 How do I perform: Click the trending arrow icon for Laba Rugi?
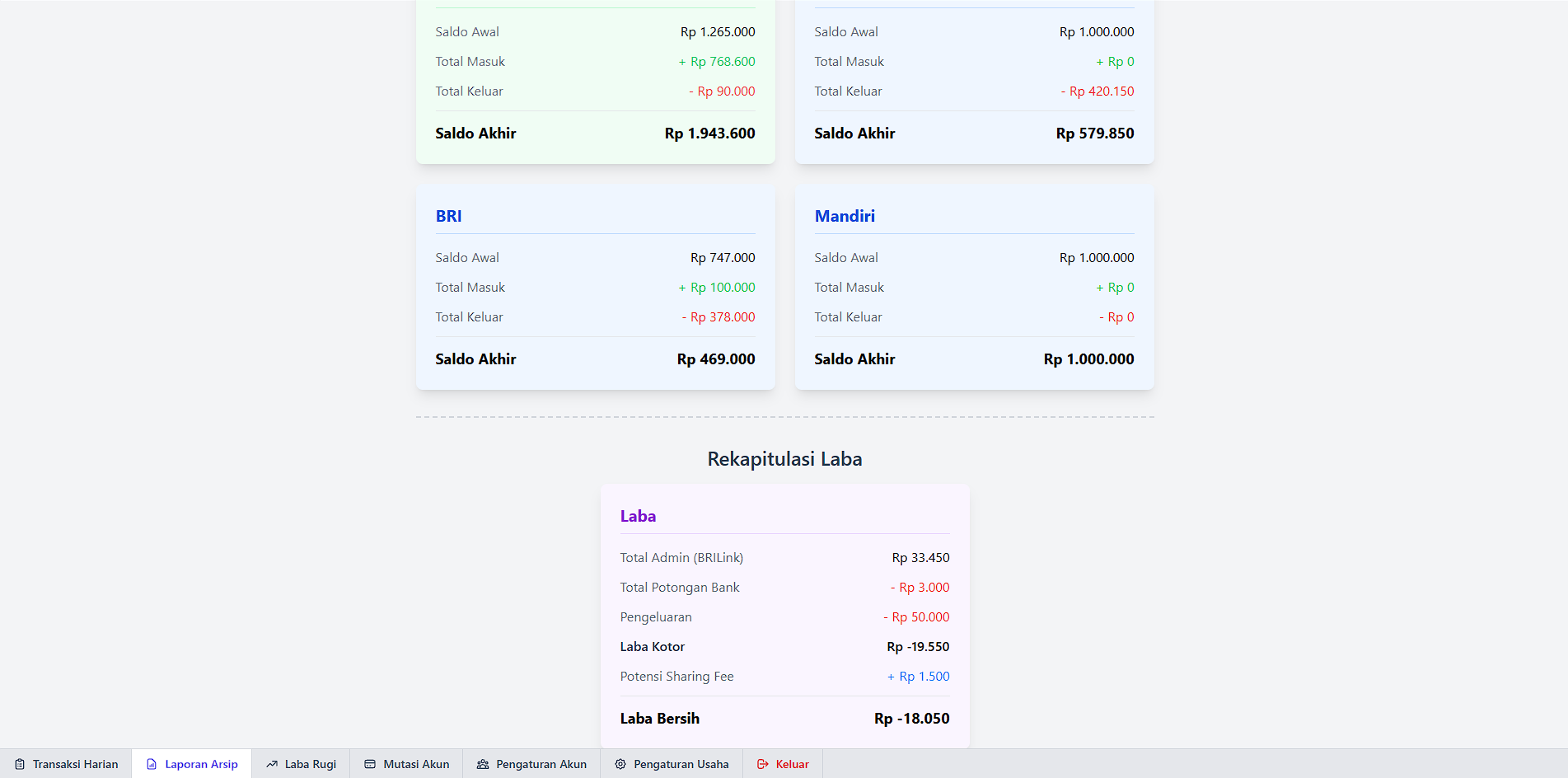point(272,764)
